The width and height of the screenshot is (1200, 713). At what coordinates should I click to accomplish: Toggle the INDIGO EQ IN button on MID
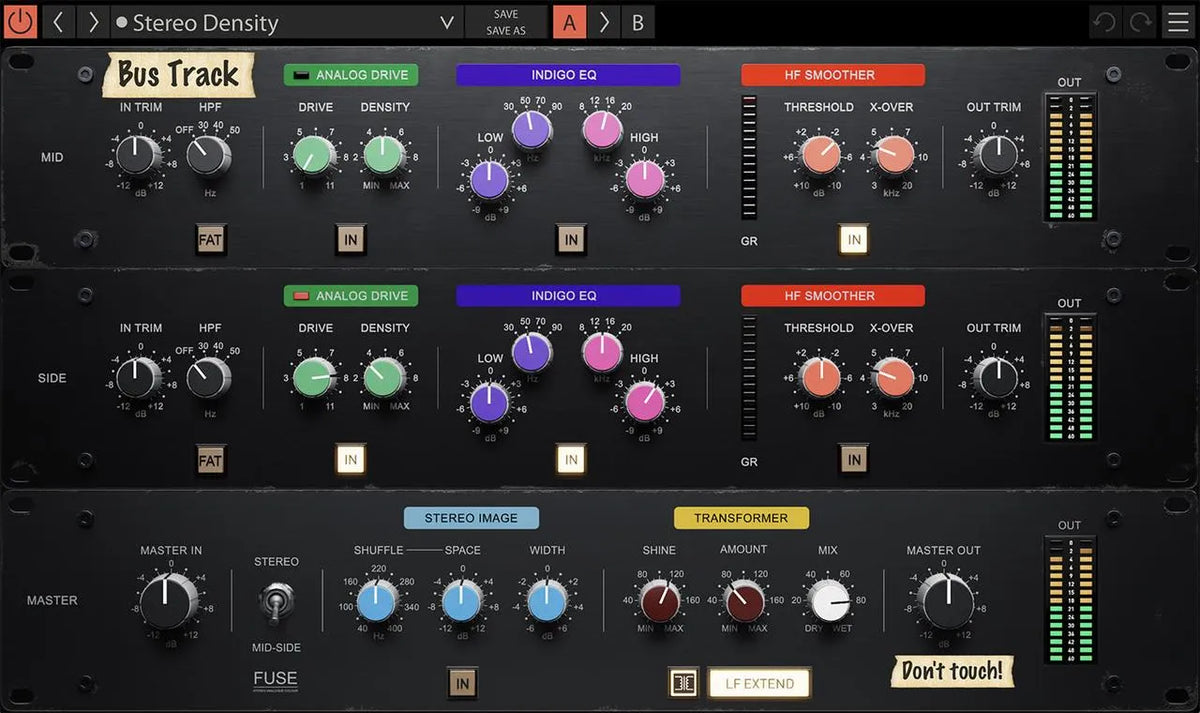(x=571, y=239)
